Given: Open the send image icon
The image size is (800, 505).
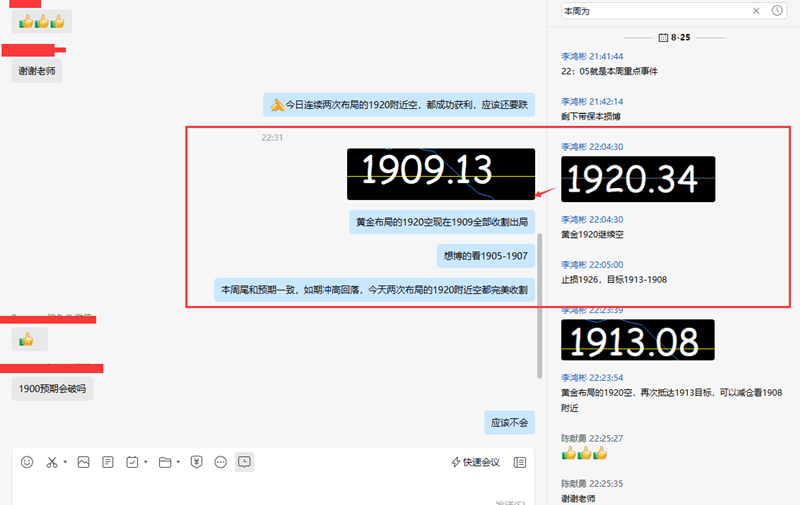Looking at the screenshot, I should point(84,462).
